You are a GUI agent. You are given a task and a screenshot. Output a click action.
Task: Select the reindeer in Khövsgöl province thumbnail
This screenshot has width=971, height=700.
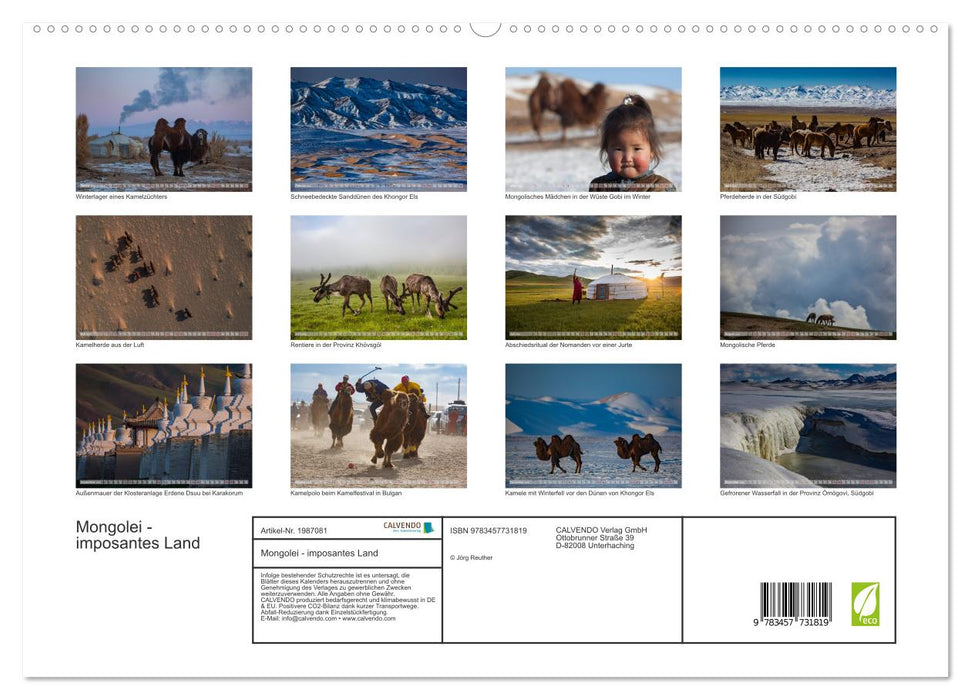[379, 276]
